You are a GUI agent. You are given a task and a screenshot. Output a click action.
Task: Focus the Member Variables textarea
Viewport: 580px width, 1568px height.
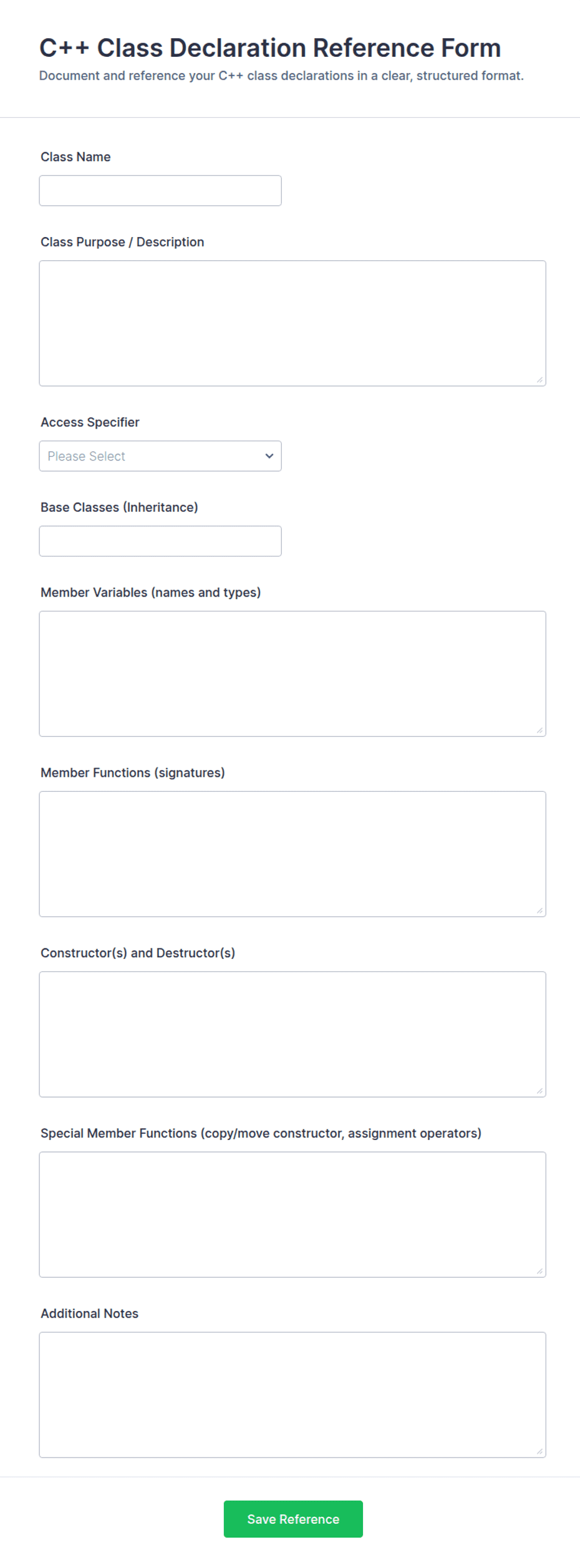292,674
